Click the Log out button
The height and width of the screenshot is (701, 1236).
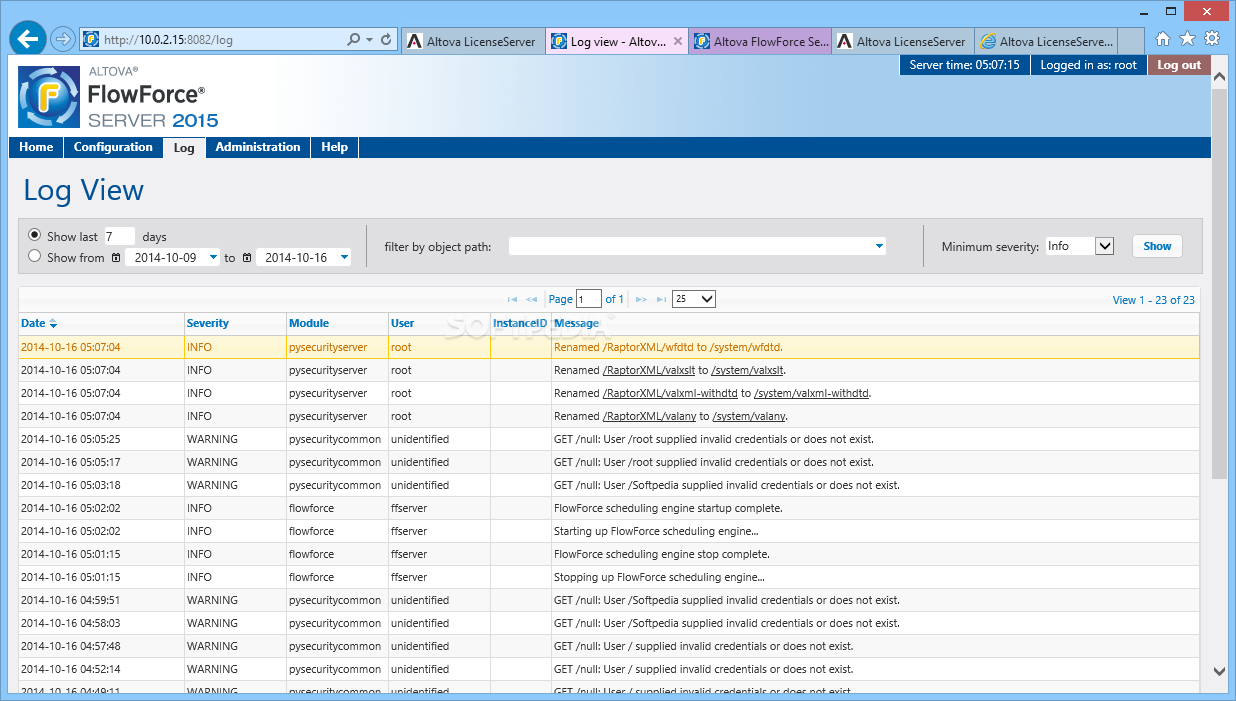(1179, 65)
